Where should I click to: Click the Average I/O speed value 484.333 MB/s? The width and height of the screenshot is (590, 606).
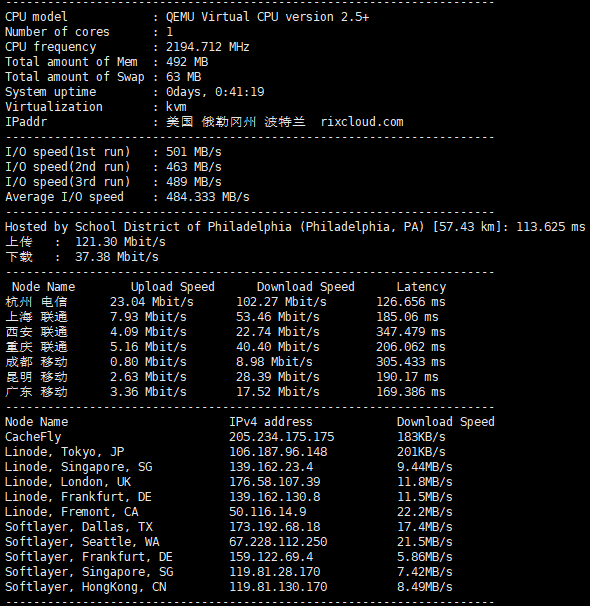click(208, 197)
